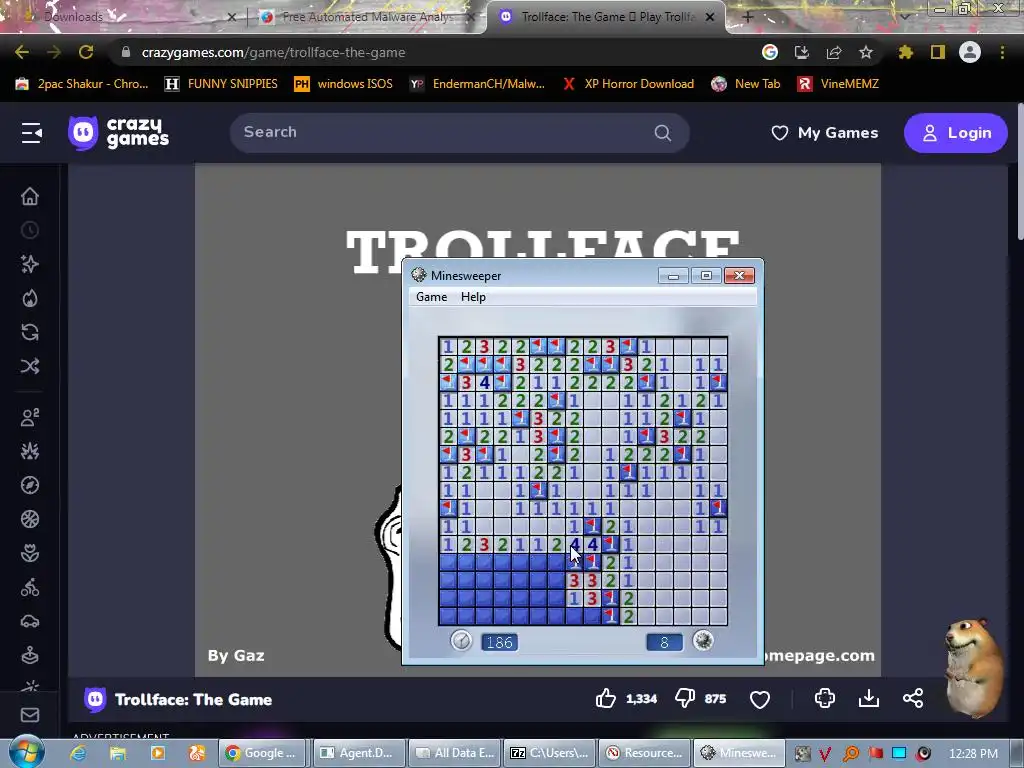Switch to Resource... taskbar window
The width and height of the screenshot is (1024, 768).
coord(643,753)
